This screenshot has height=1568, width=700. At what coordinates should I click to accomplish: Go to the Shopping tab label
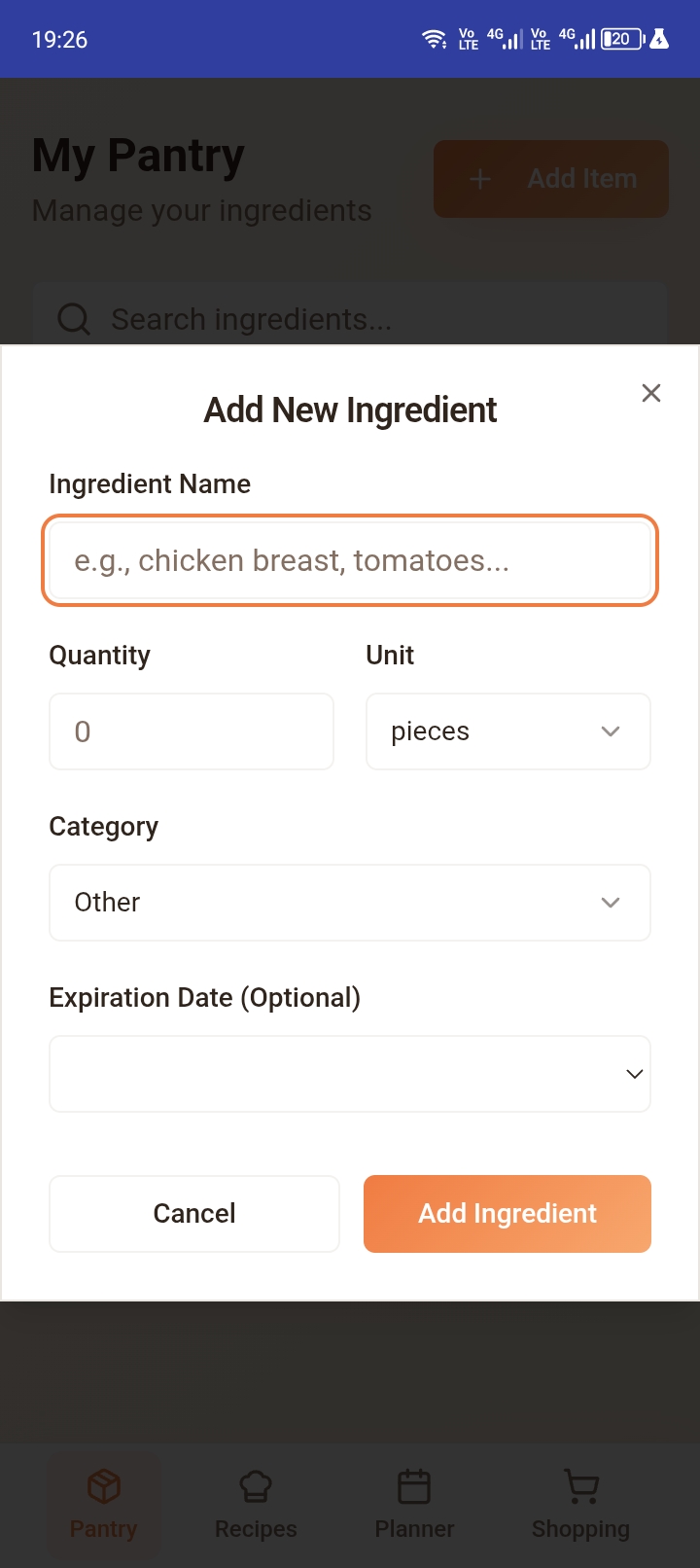pos(580,1529)
